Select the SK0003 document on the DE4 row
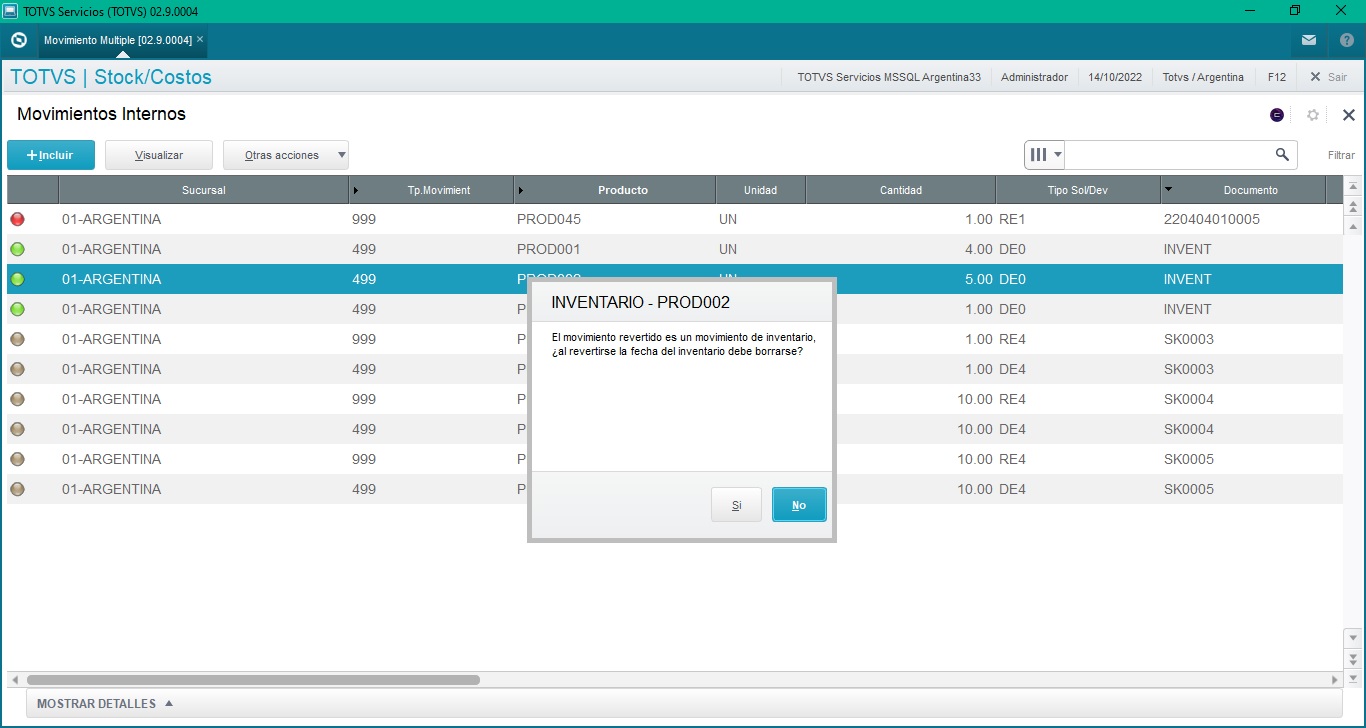The width and height of the screenshot is (1366, 728). (x=1189, y=369)
